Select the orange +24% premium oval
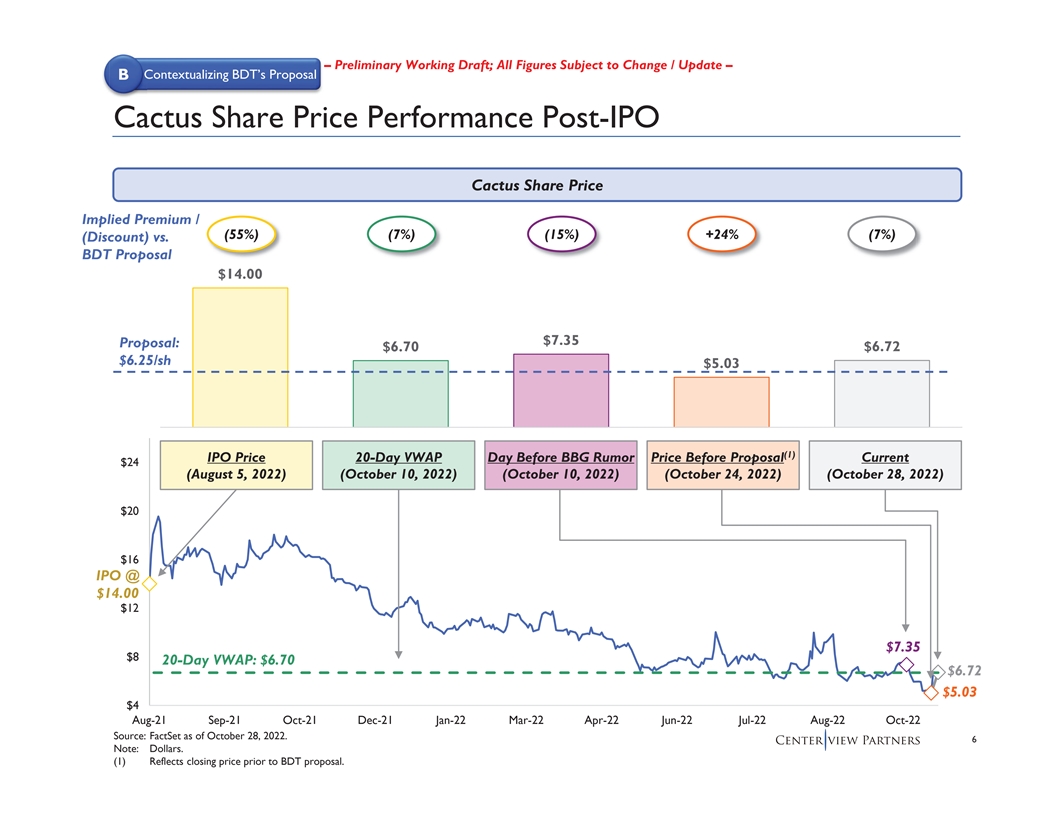The image size is (1056, 816). click(721, 234)
